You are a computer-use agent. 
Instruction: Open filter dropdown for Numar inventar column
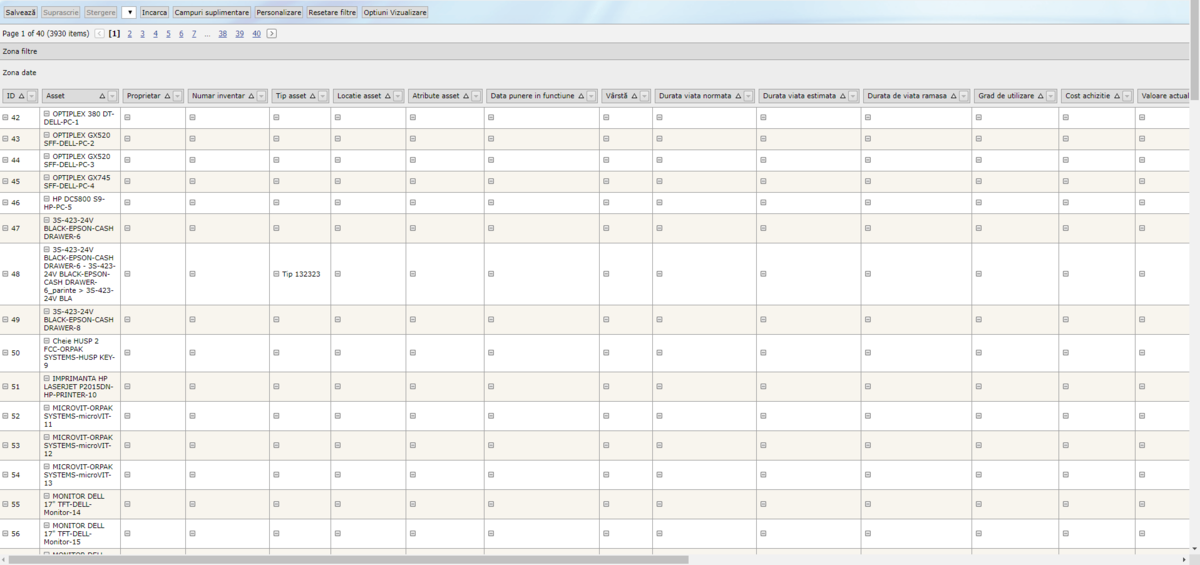pos(261,96)
